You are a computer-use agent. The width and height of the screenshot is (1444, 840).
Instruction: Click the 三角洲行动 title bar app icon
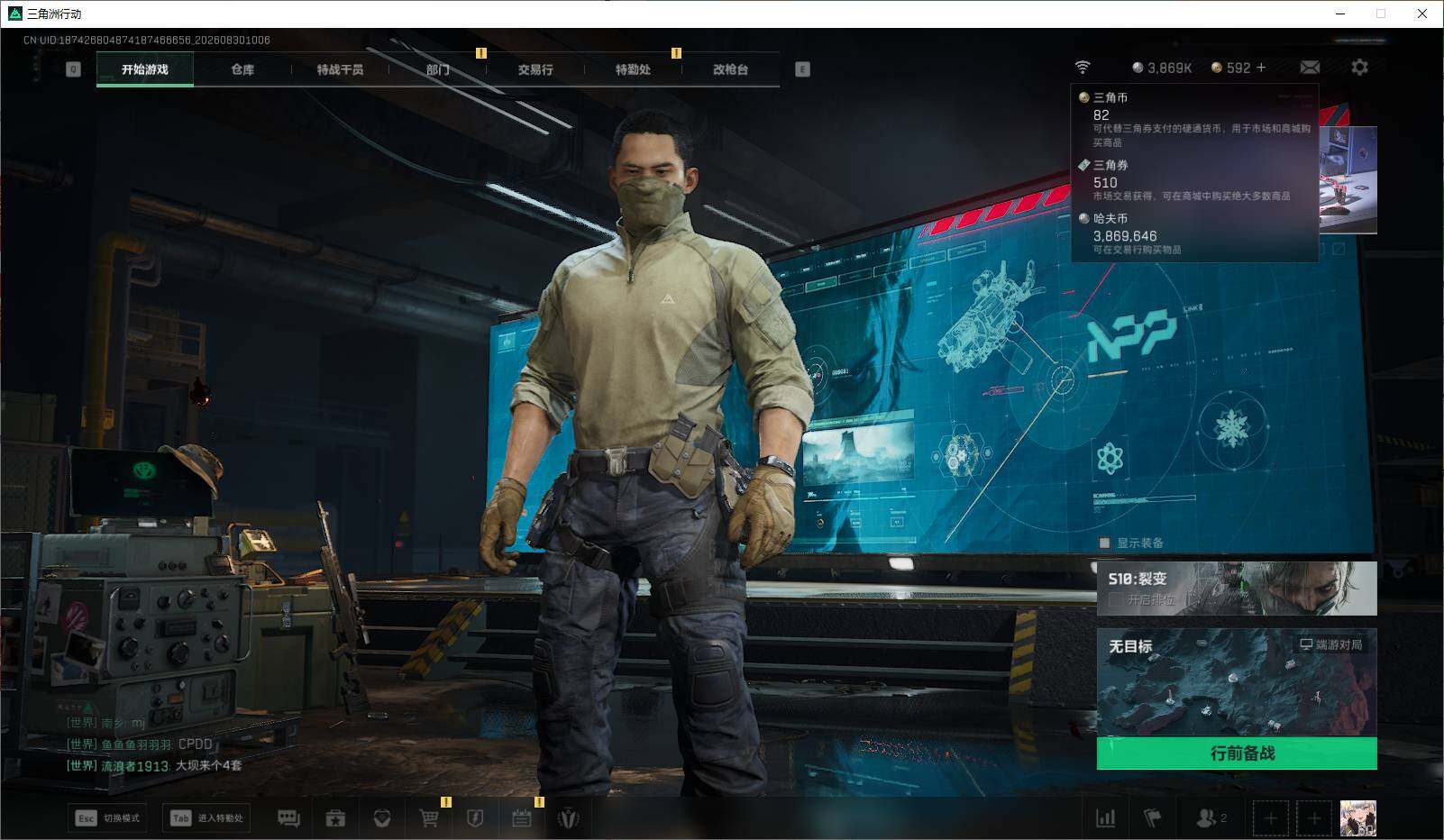click(x=14, y=14)
